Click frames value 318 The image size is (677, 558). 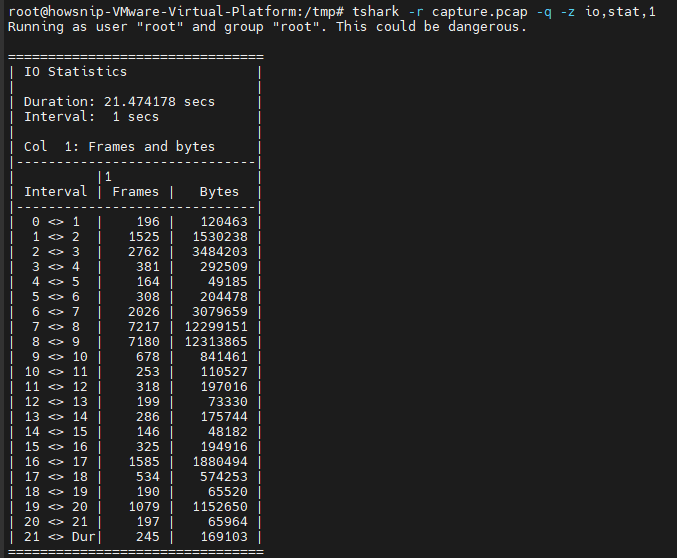(x=148, y=387)
